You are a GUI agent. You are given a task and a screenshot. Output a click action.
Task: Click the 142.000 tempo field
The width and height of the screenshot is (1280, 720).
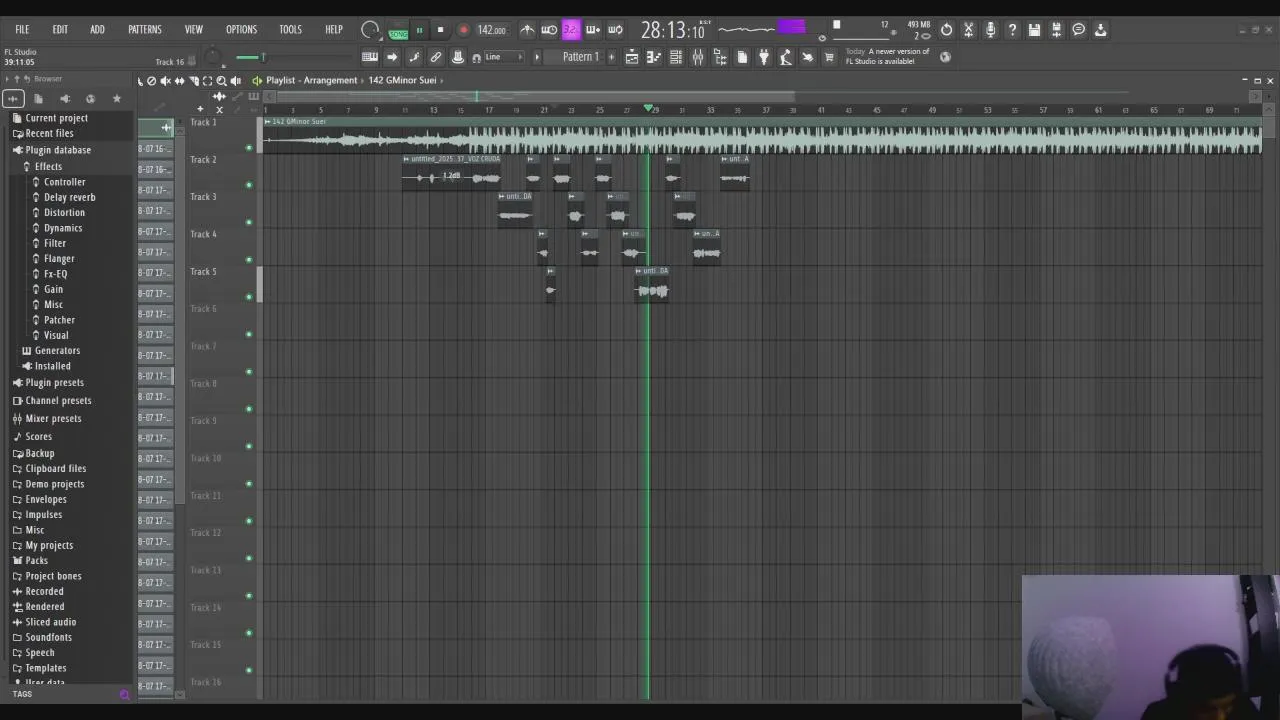pos(491,30)
